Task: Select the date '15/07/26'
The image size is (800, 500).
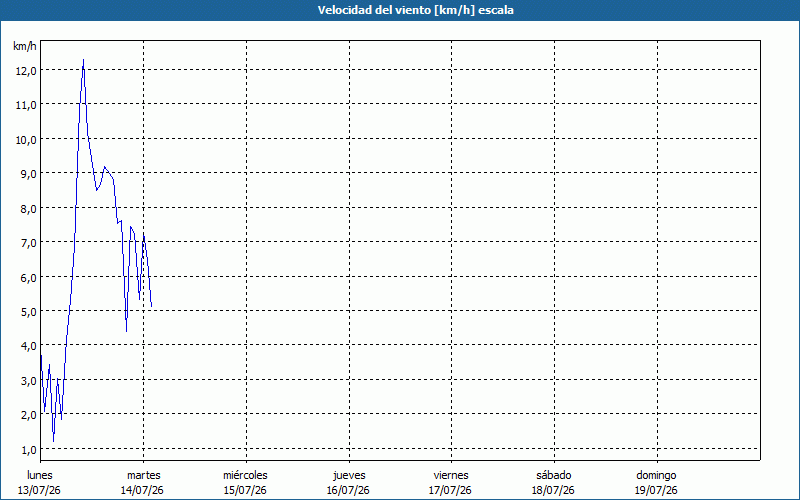Action: (245, 490)
